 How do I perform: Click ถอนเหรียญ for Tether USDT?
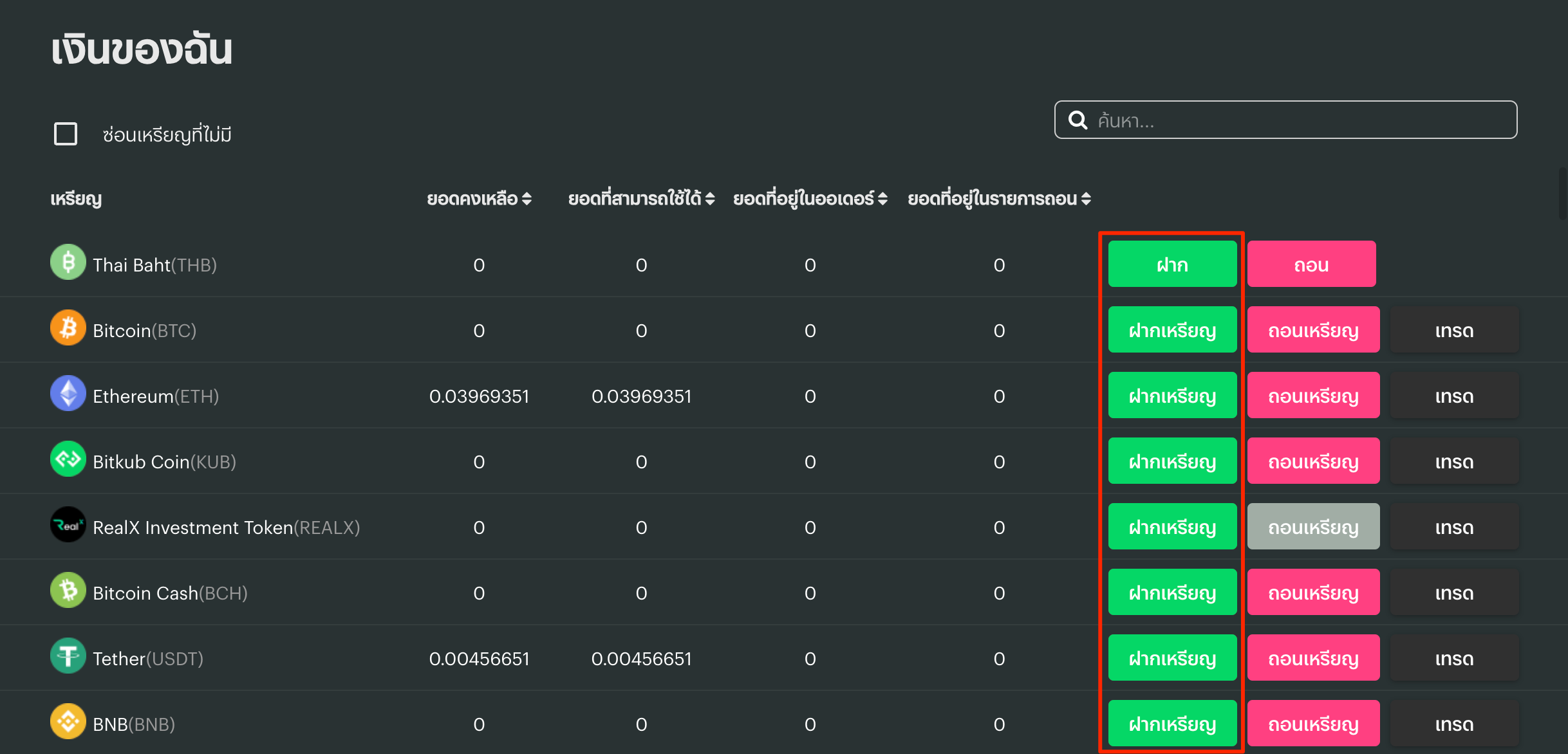(1313, 658)
